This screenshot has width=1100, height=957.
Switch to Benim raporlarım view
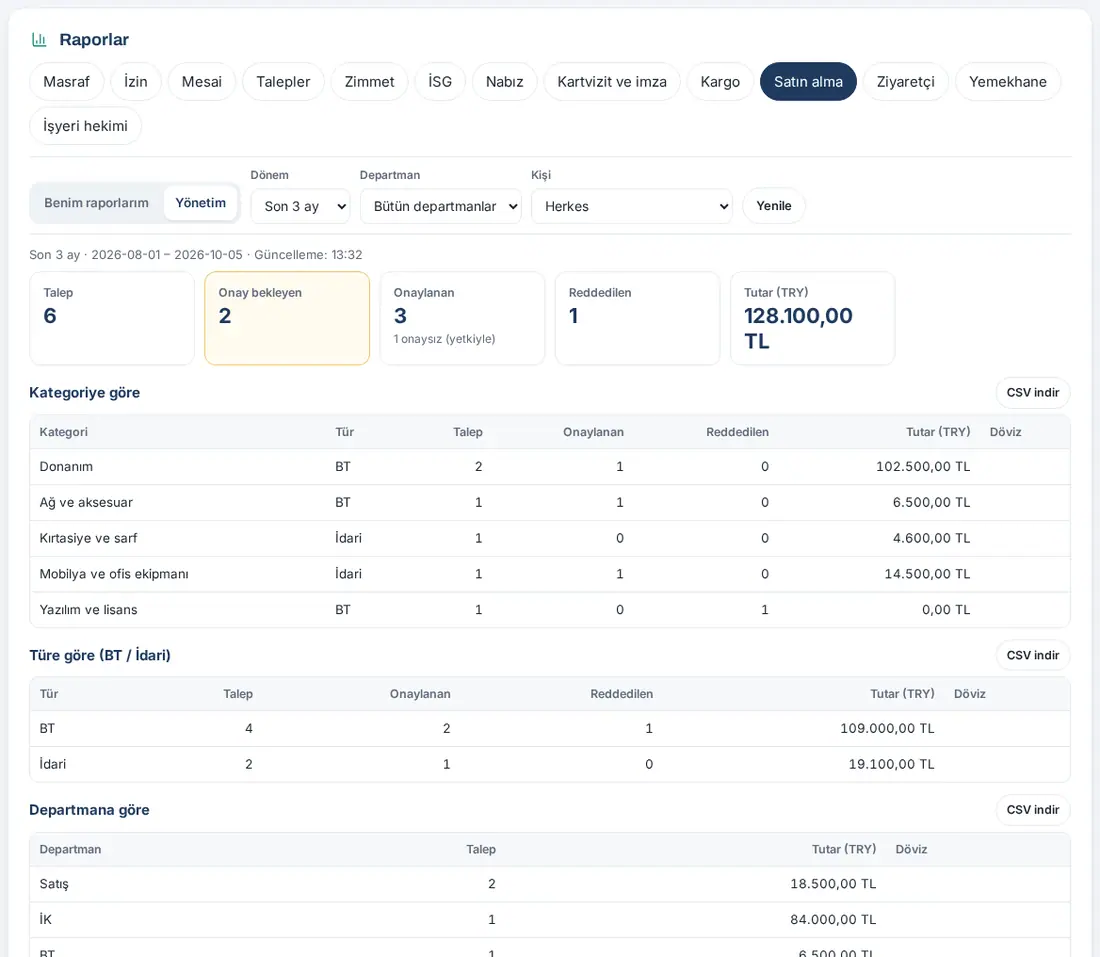[x=96, y=203]
